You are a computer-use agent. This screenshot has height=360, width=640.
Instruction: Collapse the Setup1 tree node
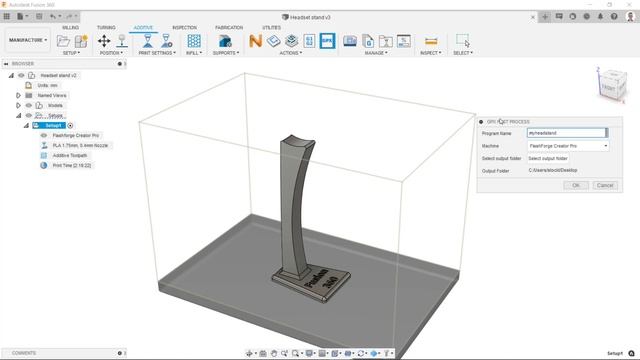(x=26, y=125)
